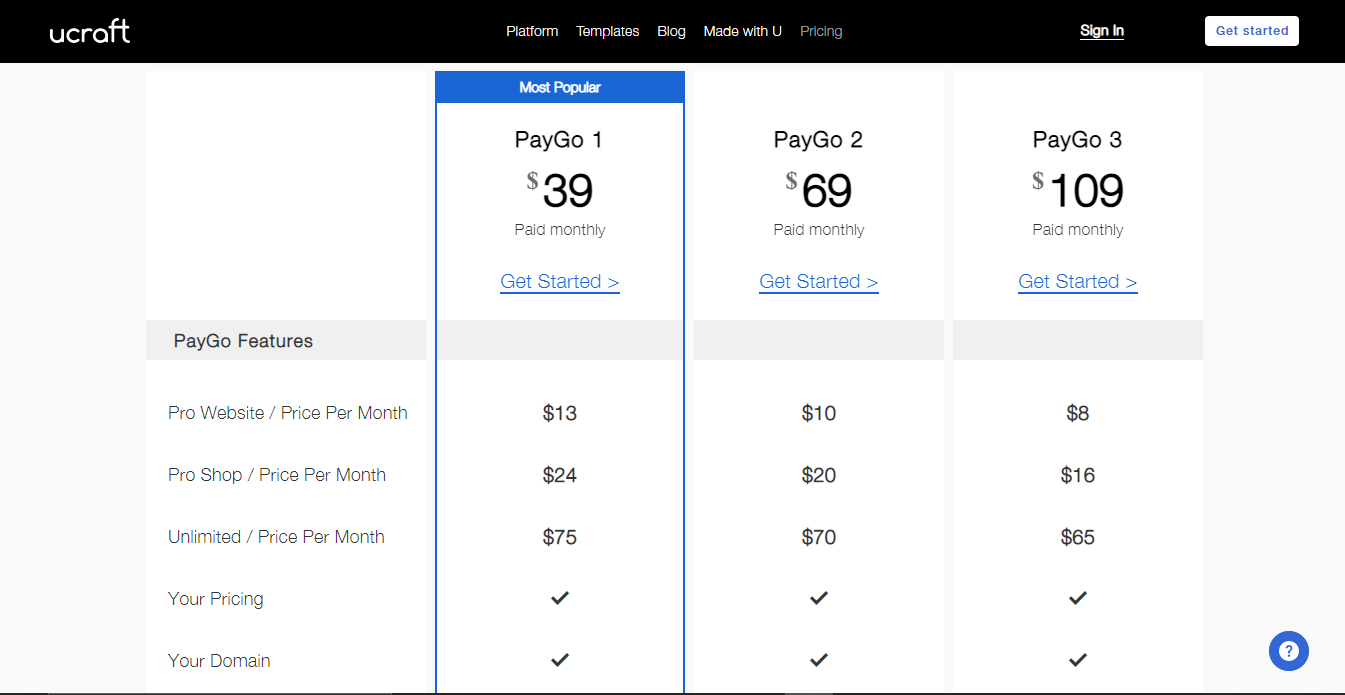Click the ucraft logo
This screenshot has width=1345, height=695.
click(90, 32)
